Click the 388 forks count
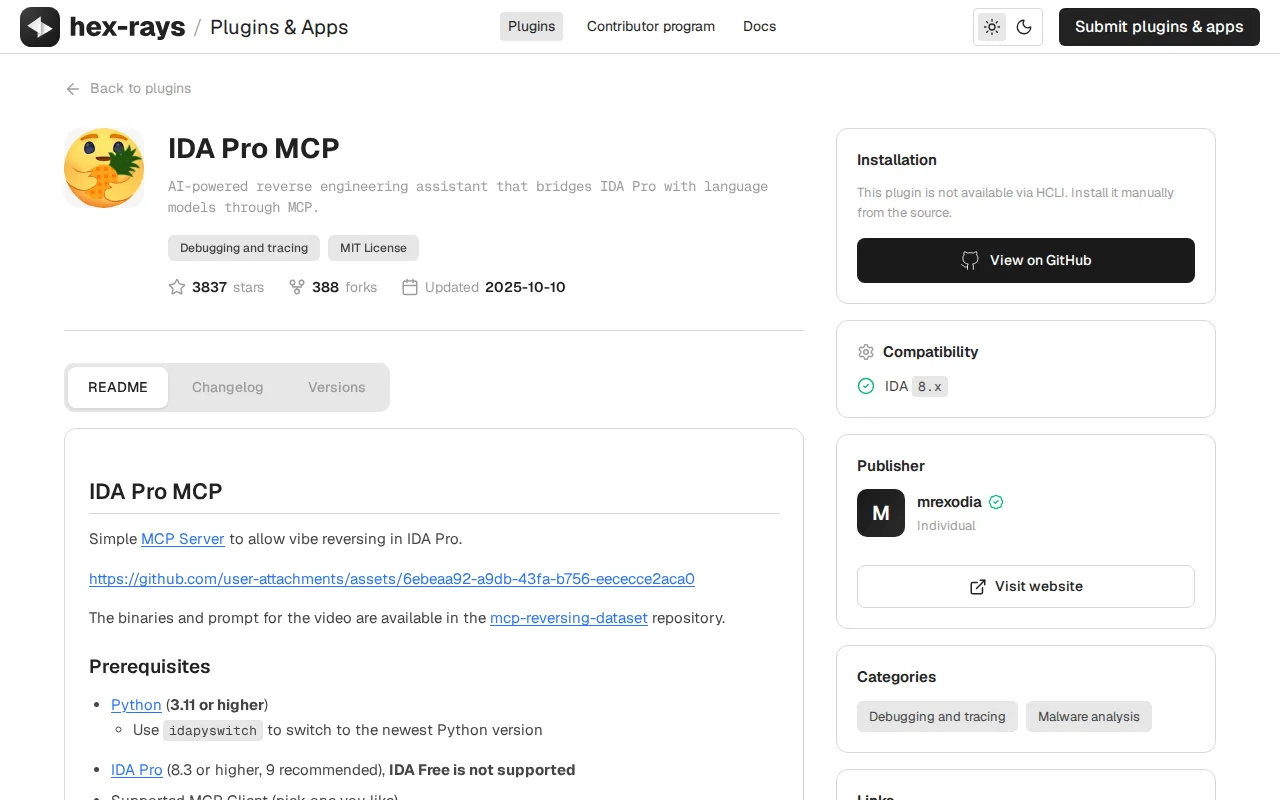The width and height of the screenshot is (1280, 800). (x=325, y=287)
